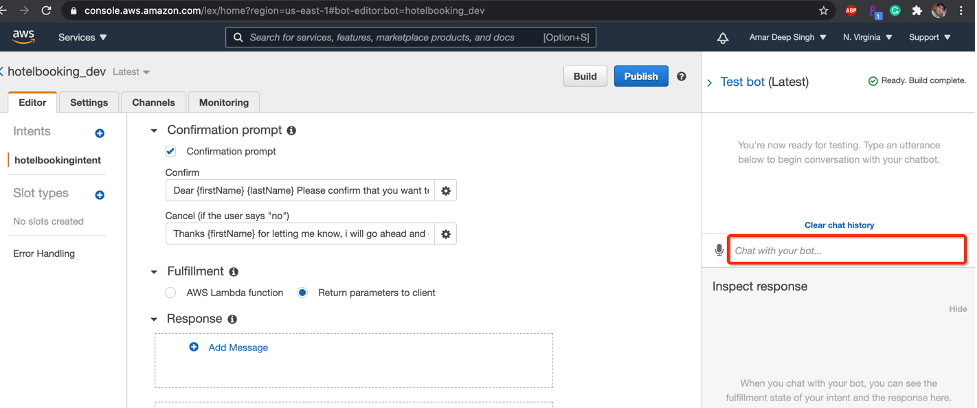Click the microphone voice input icon
Image resolution: width=977 pixels, height=408 pixels.
(719, 250)
